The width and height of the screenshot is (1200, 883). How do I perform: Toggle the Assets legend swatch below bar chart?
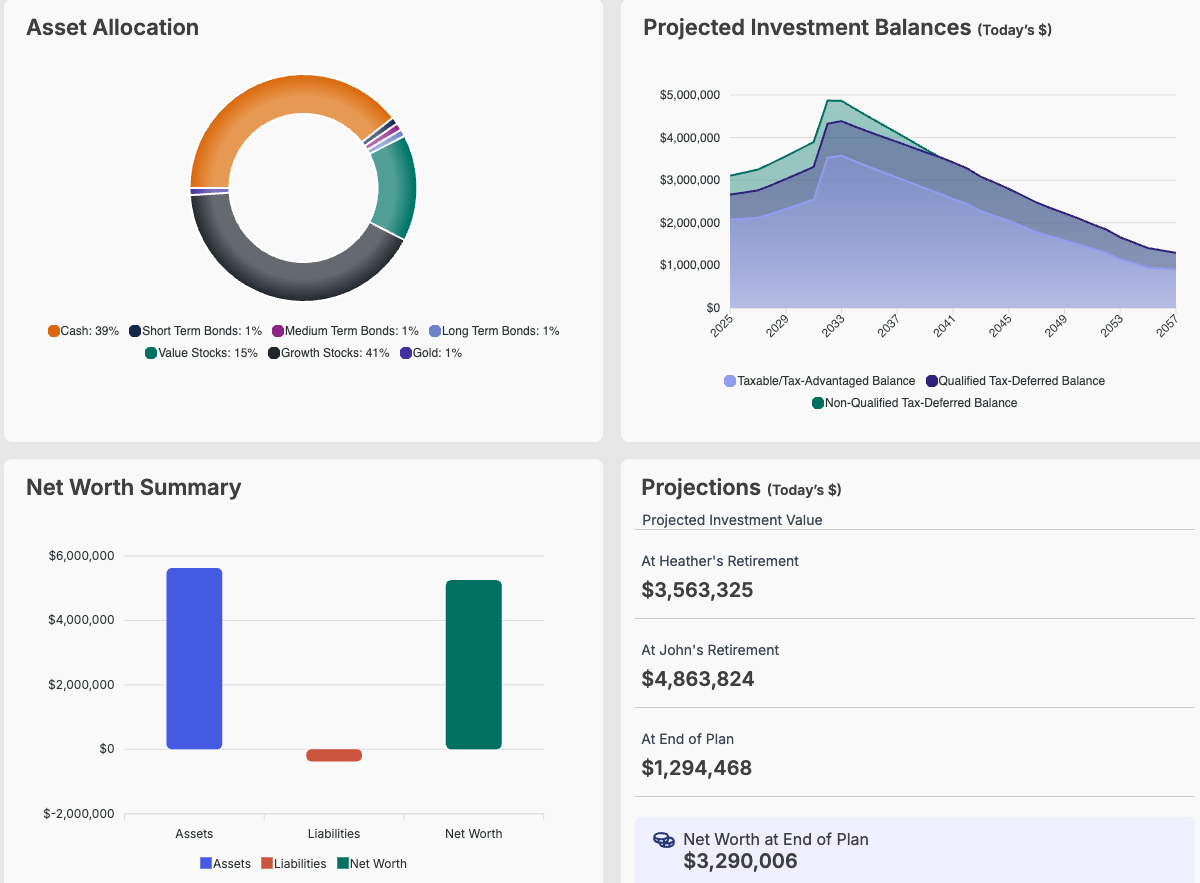(x=207, y=863)
